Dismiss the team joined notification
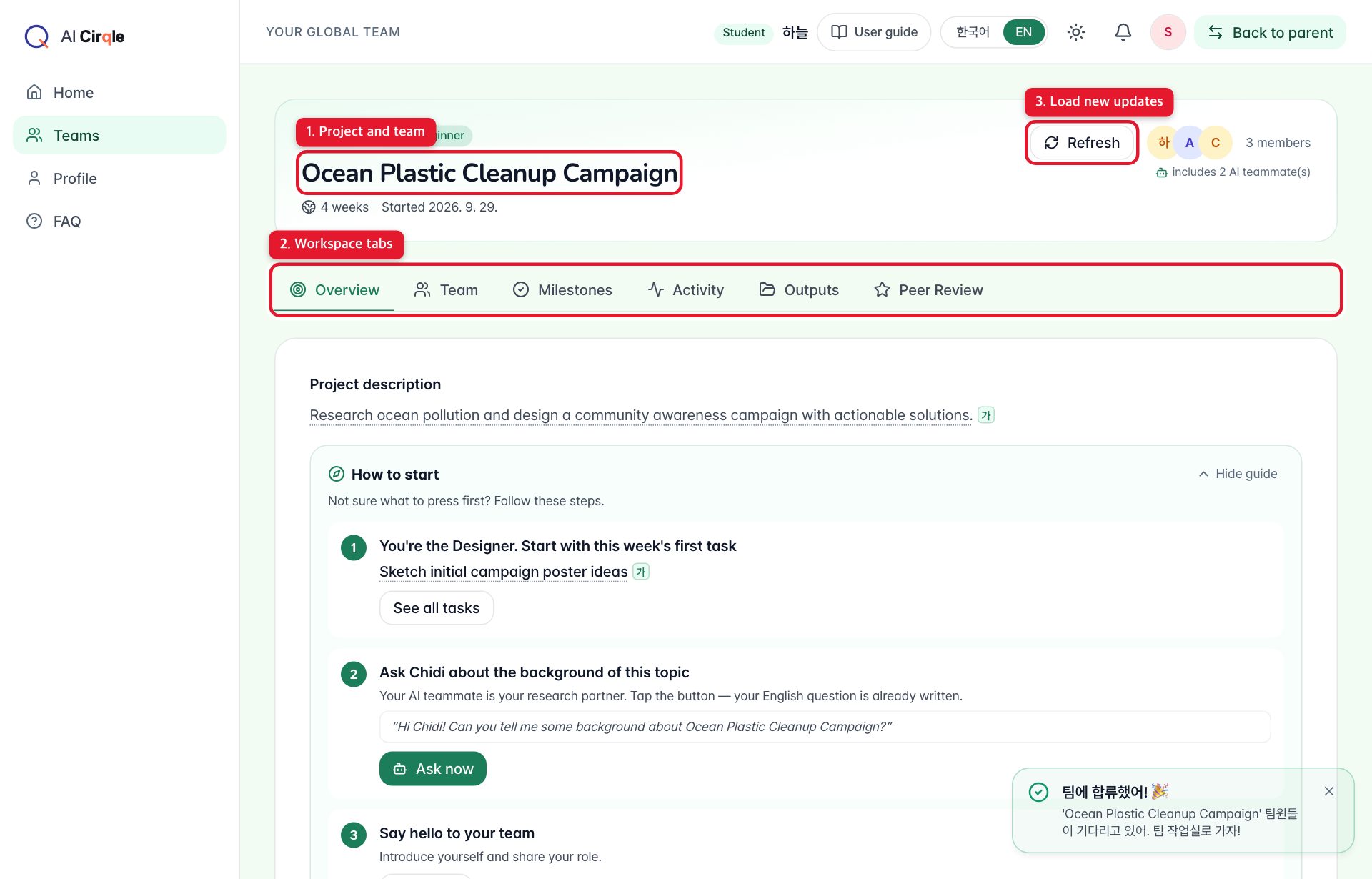This screenshot has height=879, width=1372. coord(1328,791)
